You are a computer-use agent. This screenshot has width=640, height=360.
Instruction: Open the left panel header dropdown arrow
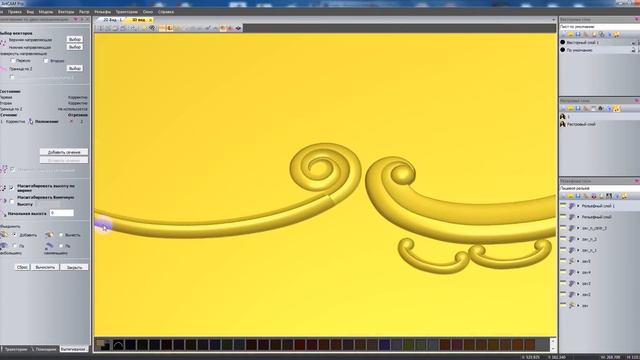click(x=76, y=19)
